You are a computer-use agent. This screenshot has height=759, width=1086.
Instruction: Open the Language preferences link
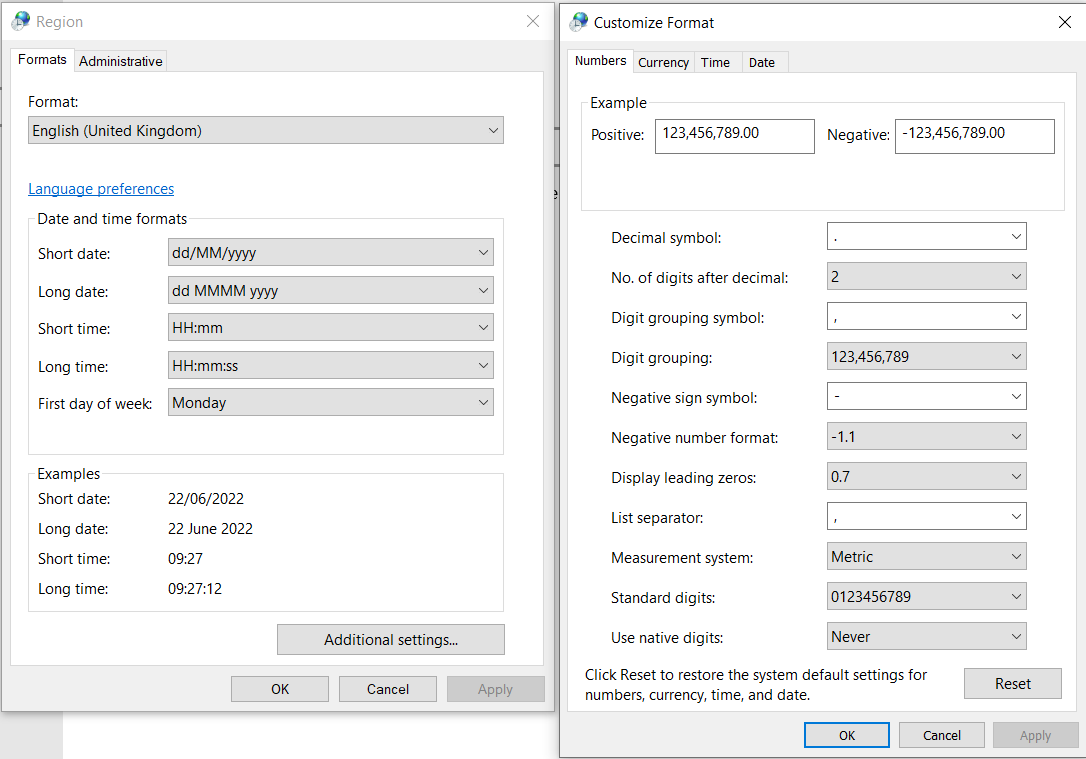coord(101,188)
